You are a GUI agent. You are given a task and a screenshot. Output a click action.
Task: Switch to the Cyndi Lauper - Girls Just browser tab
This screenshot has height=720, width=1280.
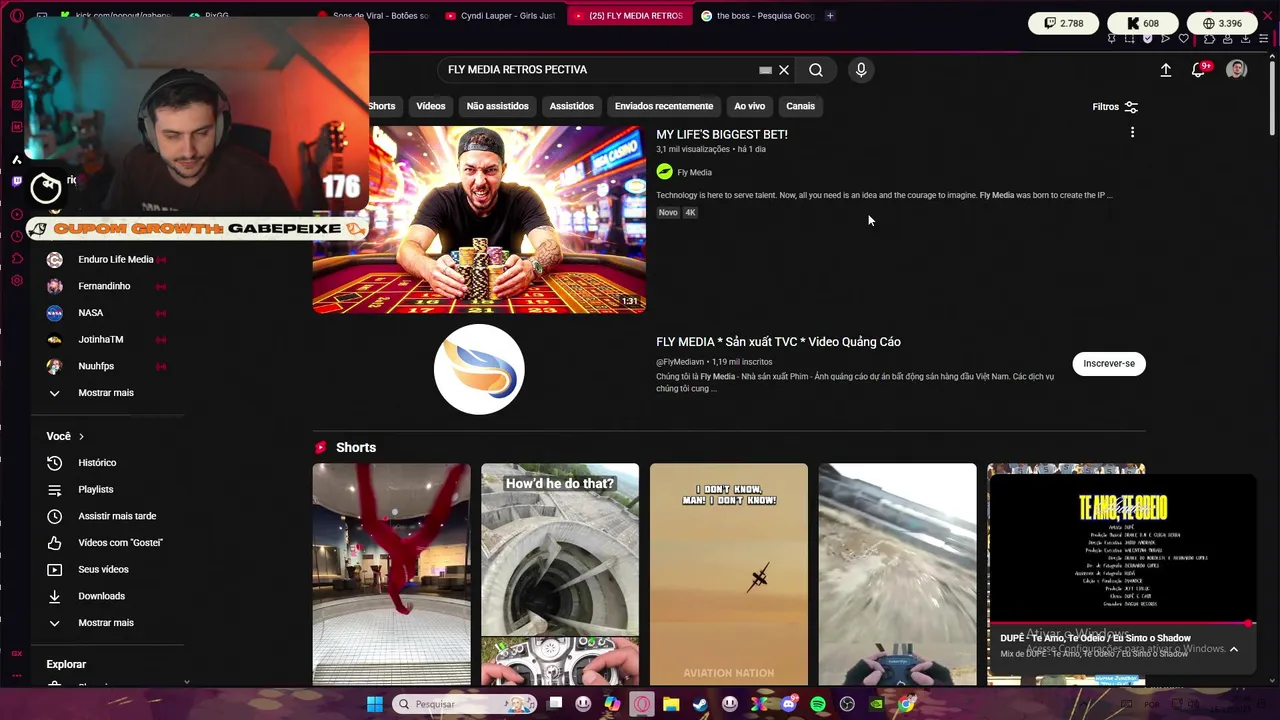coord(500,16)
